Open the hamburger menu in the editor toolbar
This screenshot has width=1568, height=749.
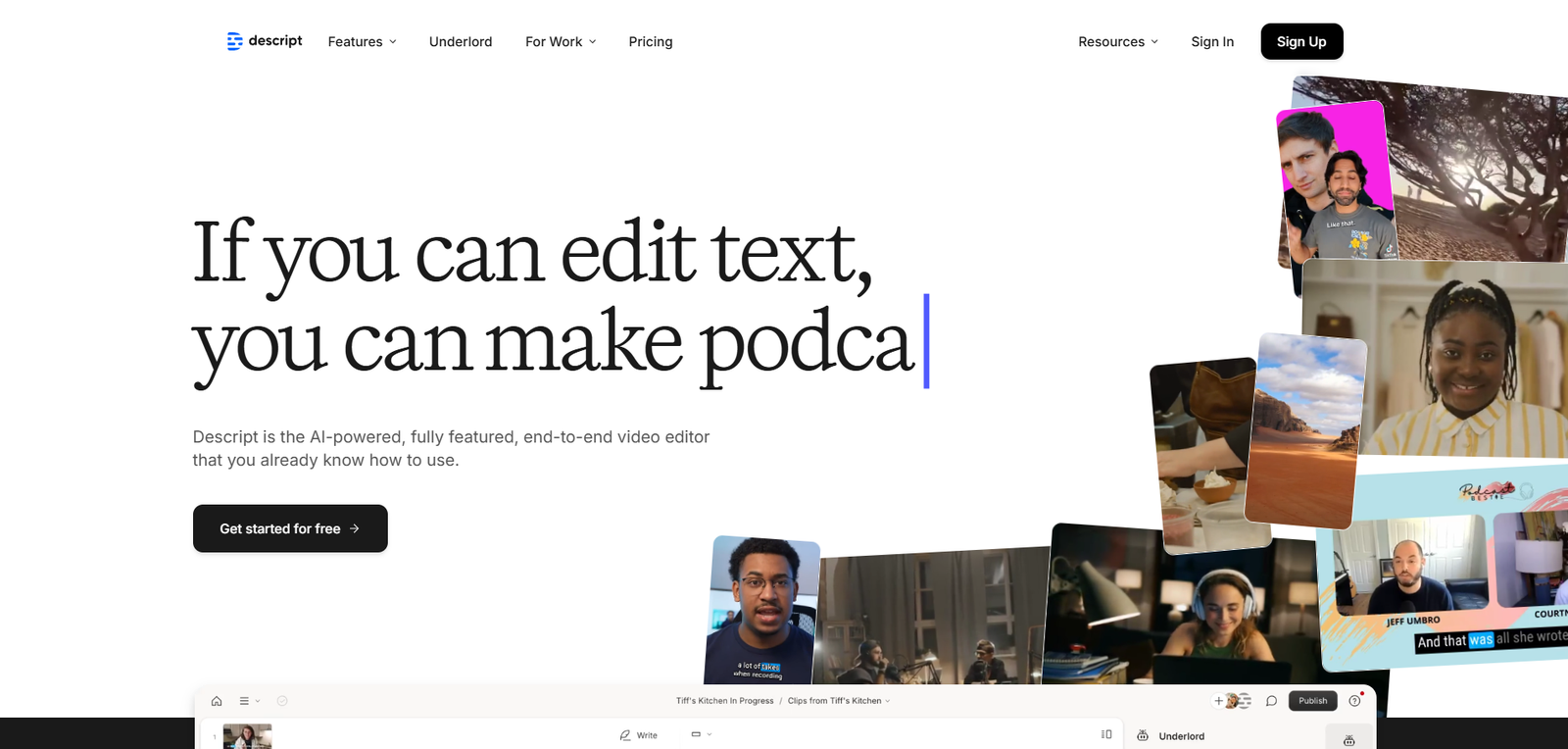pos(245,701)
